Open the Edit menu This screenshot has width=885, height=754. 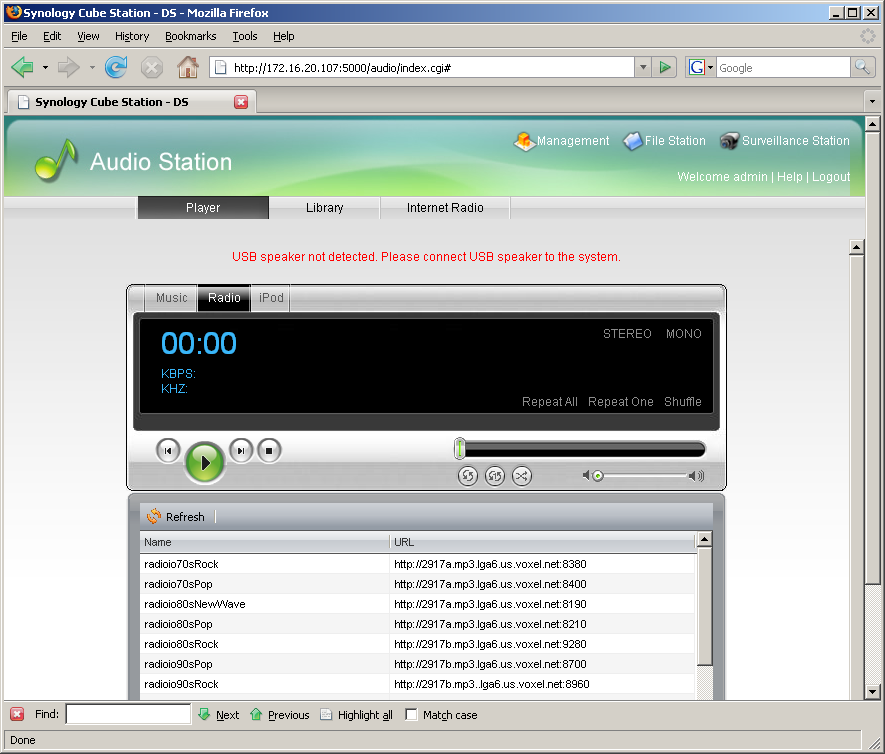click(x=52, y=36)
